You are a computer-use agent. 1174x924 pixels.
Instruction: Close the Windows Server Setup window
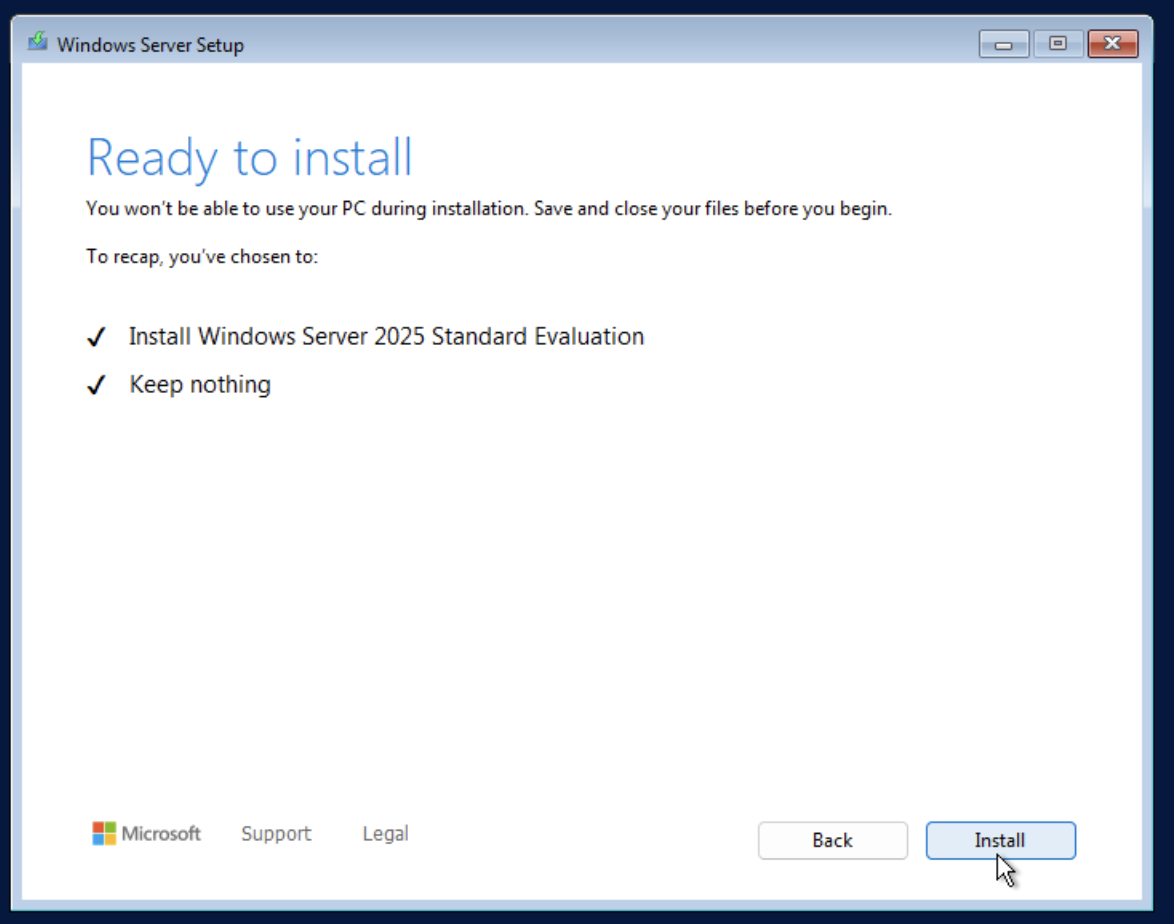tap(1113, 44)
